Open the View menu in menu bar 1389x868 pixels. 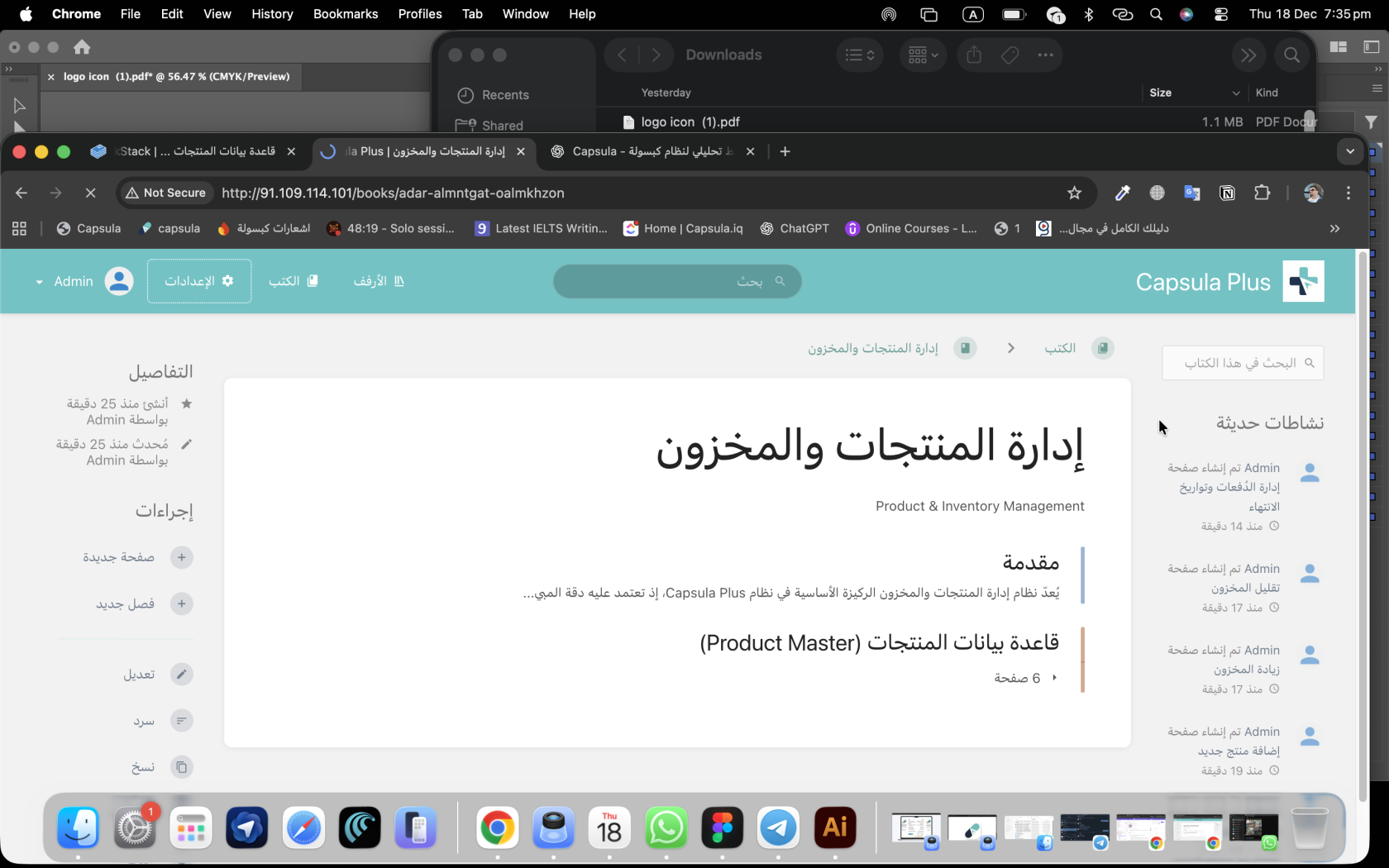(x=217, y=14)
